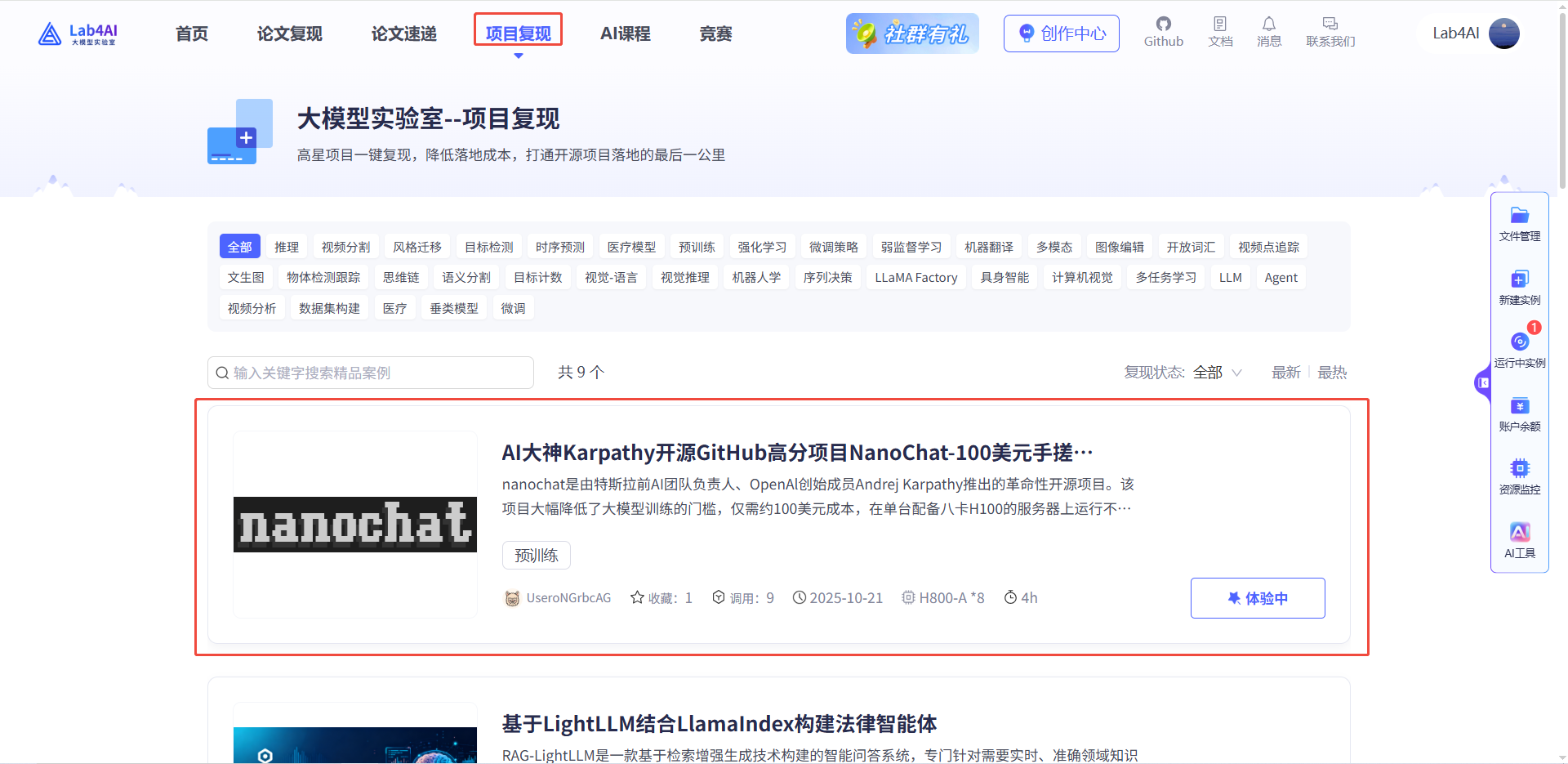Filter by the 机器人学 tag
This screenshot has height=764, width=1568.
click(x=757, y=278)
